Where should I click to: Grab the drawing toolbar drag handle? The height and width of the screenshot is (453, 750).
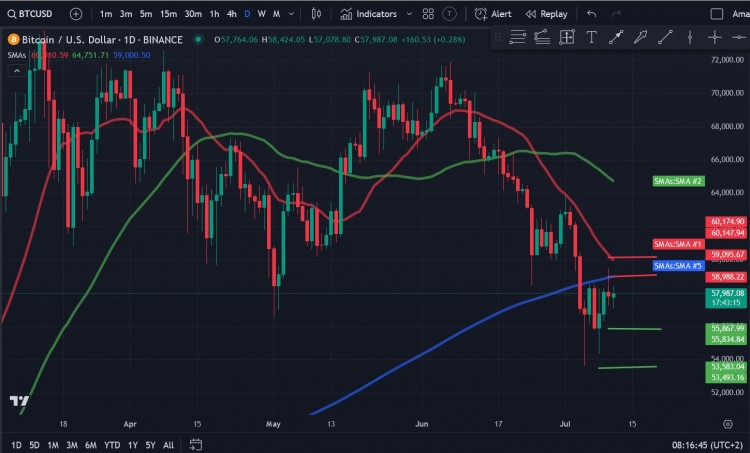click(497, 37)
